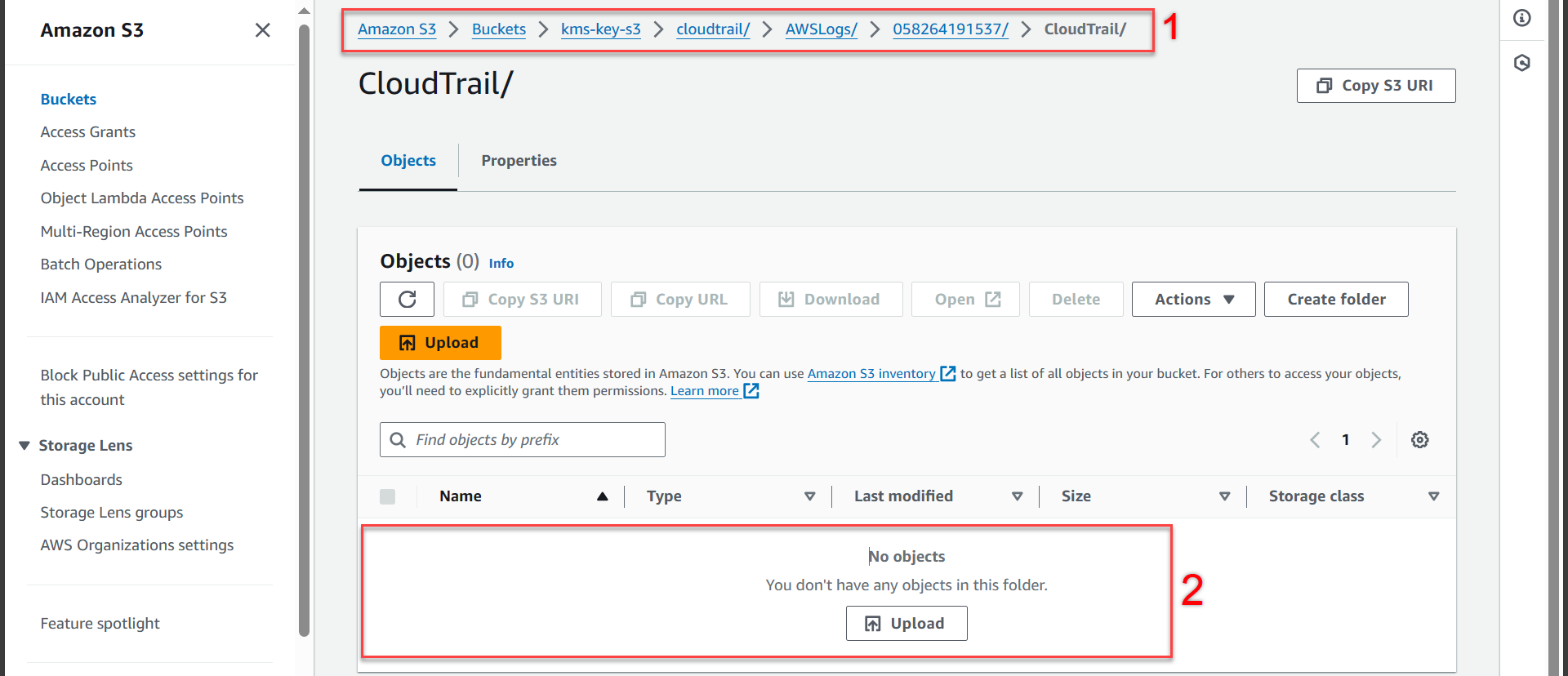Screen dimensions: 1568x676
Task: Click the Find objects by prefix field
Action: [523, 440]
